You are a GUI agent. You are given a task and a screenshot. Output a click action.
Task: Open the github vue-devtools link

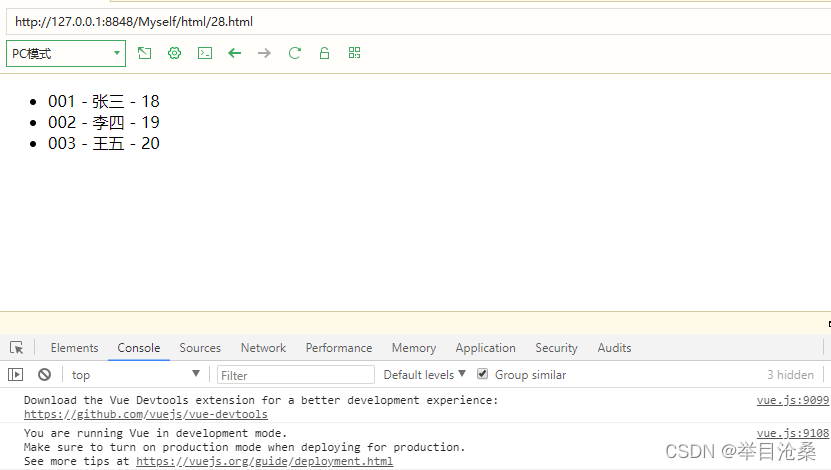[146, 414]
